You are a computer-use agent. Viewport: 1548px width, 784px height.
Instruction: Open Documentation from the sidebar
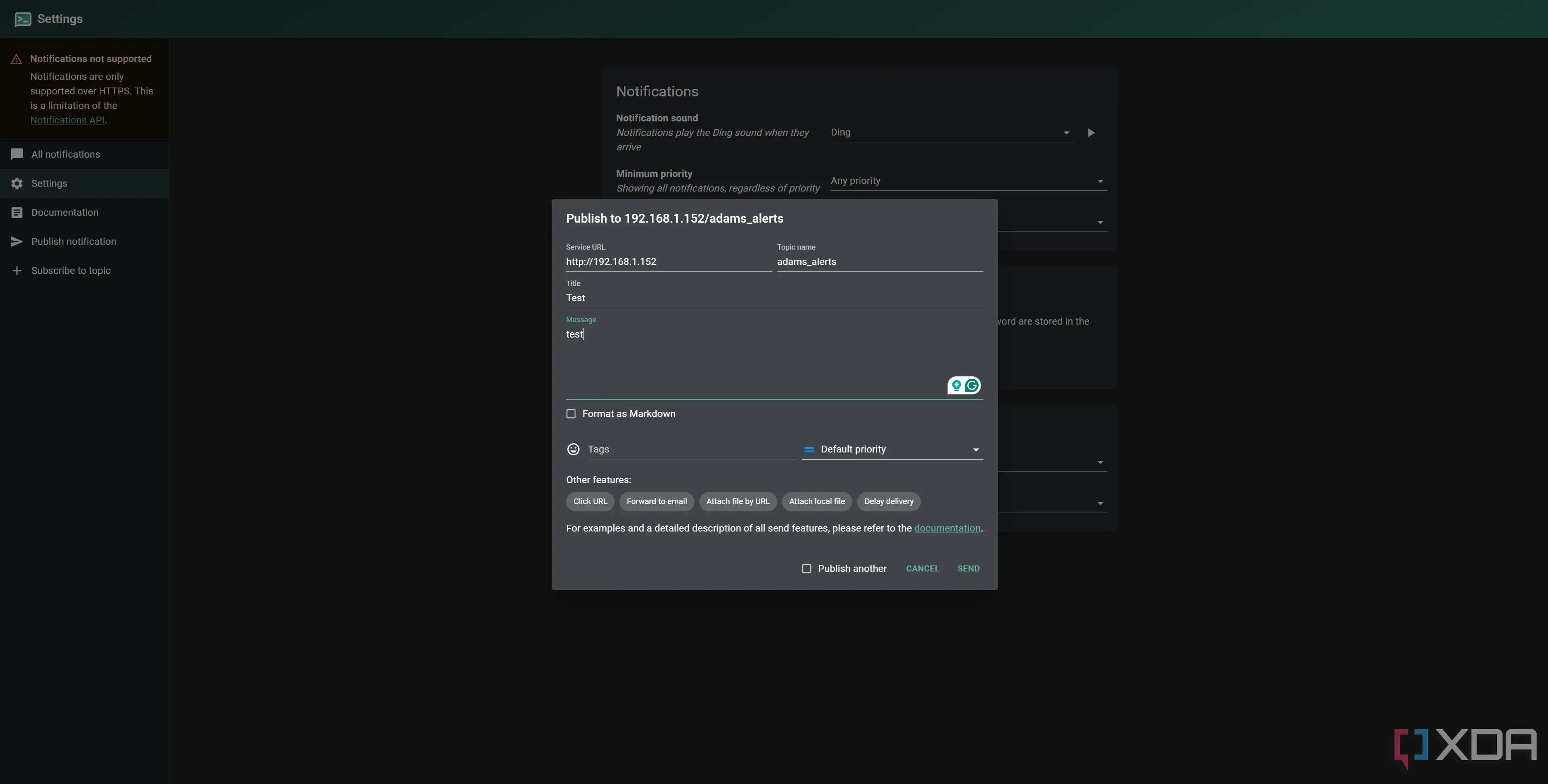84,213
